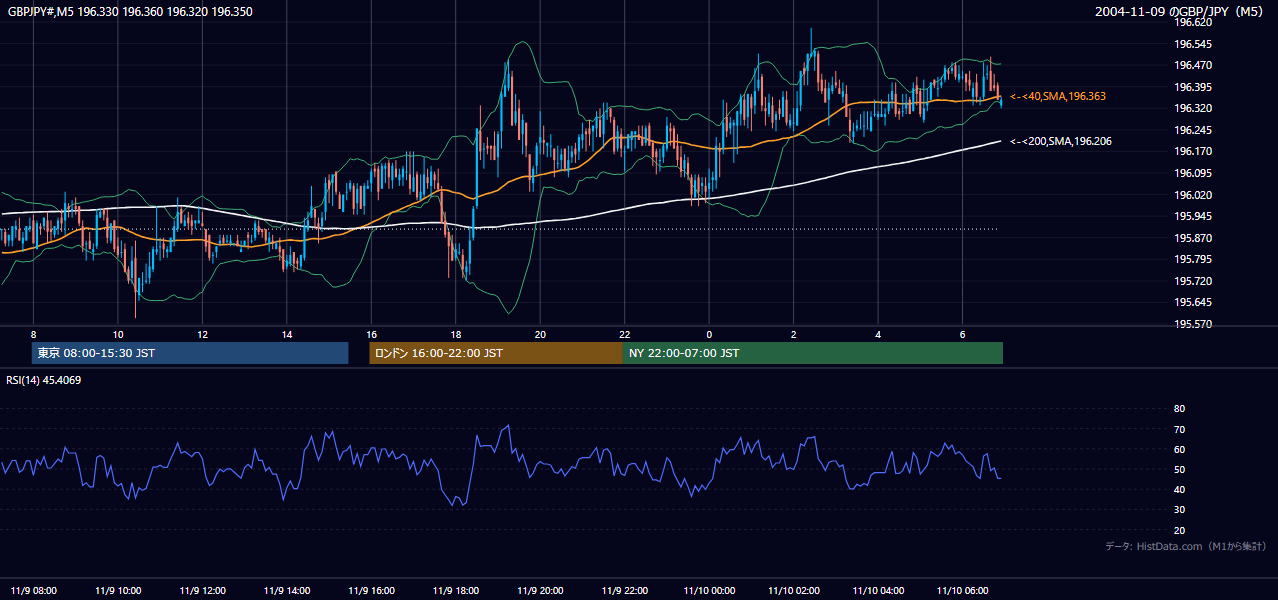Click bottom time label 11/10 00:00
This screenshot has height=600, width=1278.
(x=709, y=590)
